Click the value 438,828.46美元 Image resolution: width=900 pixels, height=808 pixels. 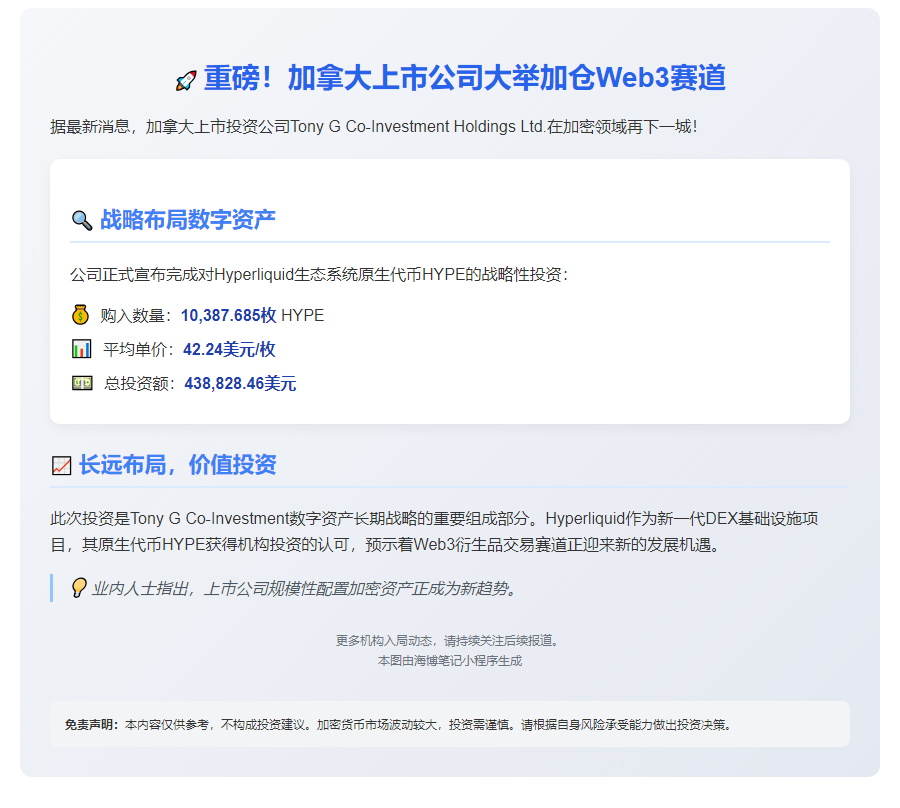[x=240, y=383]
